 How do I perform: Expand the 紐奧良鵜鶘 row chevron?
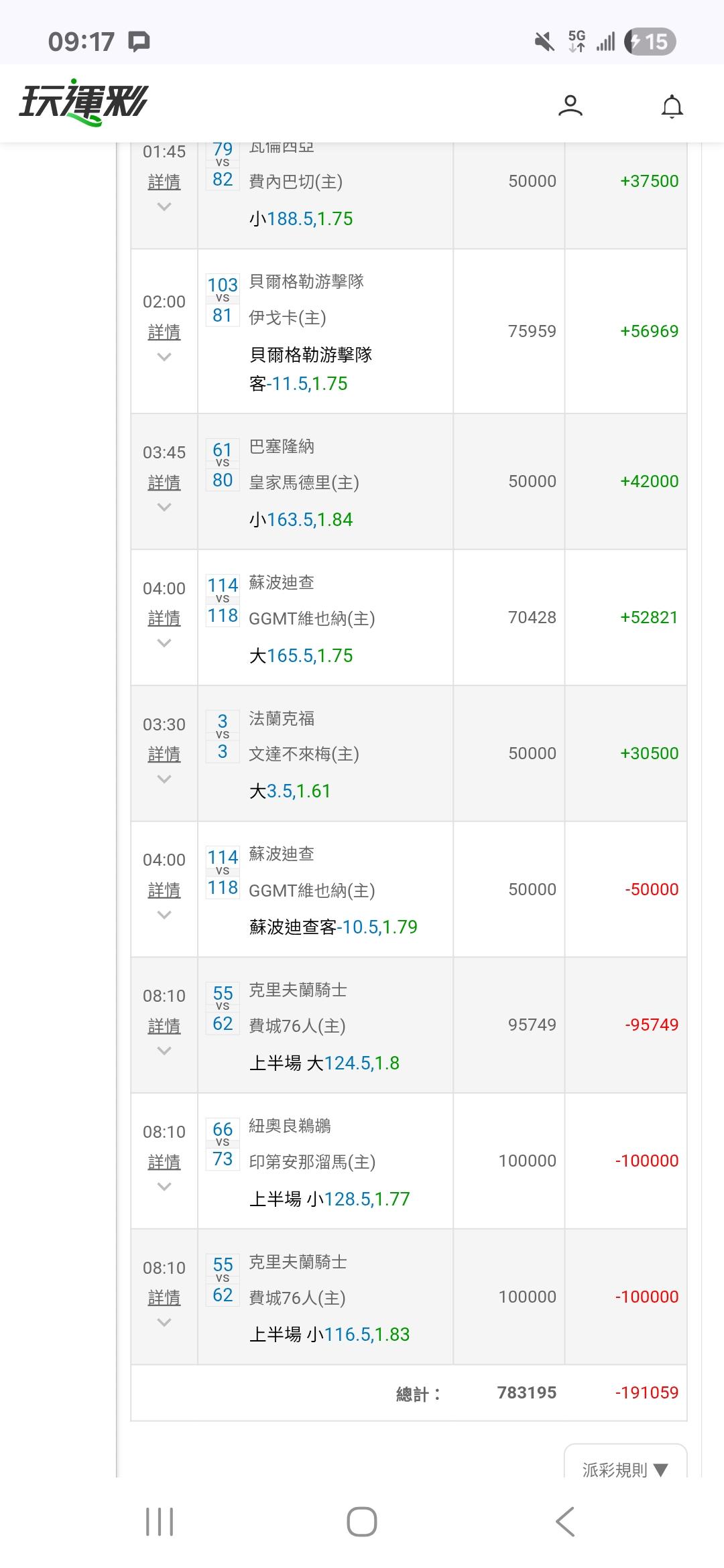pyautogui.click(x=164, y=1187)
